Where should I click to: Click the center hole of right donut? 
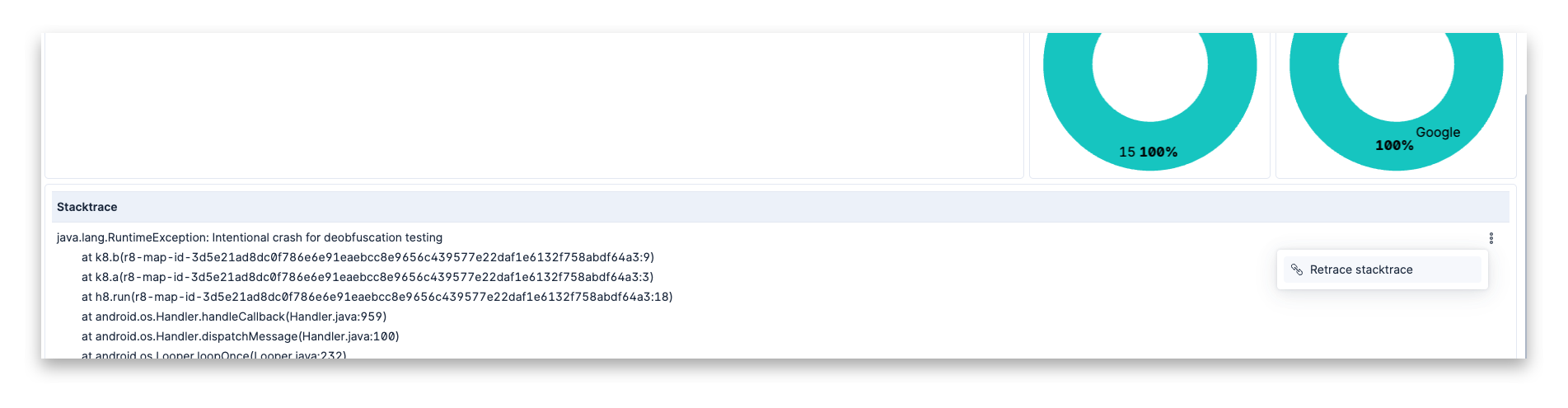[1397, 66]
